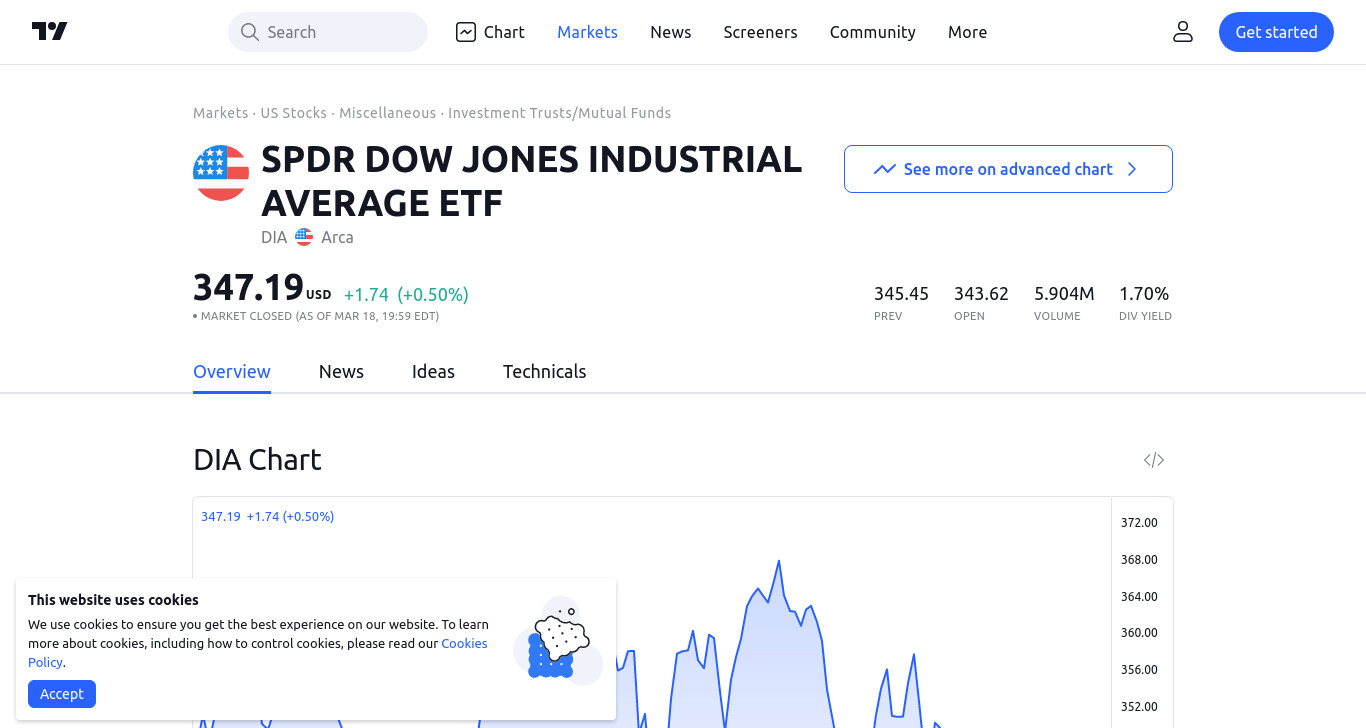Open the News menu in top navigation
The height and width of the screenshot is (728, 1366).
pyautogui.click(x=670, y=32)
